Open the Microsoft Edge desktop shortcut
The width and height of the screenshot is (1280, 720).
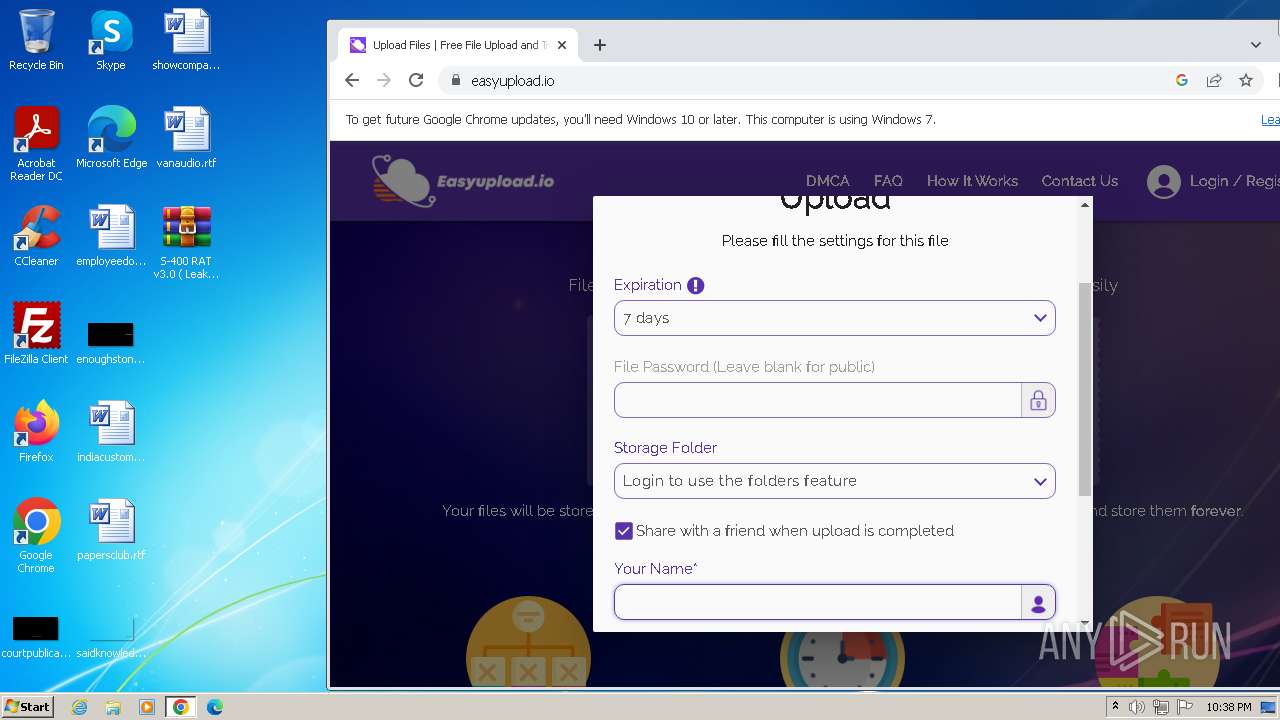(x=111, y=137)
